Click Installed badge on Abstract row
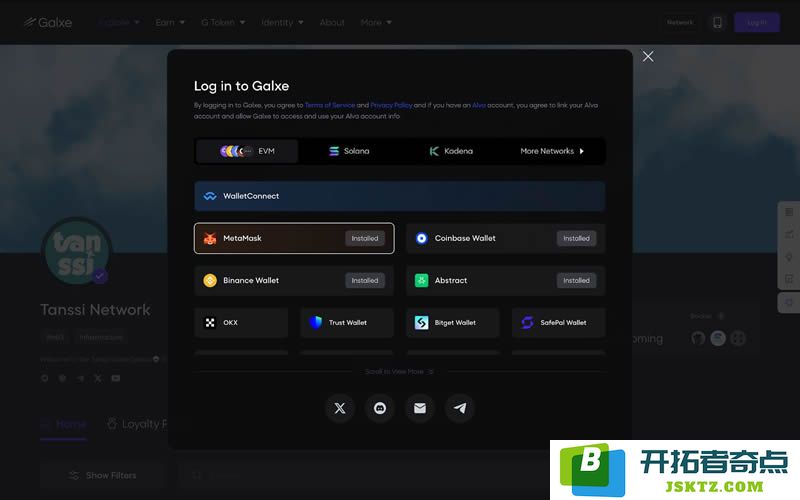 [x=577, y=281]
